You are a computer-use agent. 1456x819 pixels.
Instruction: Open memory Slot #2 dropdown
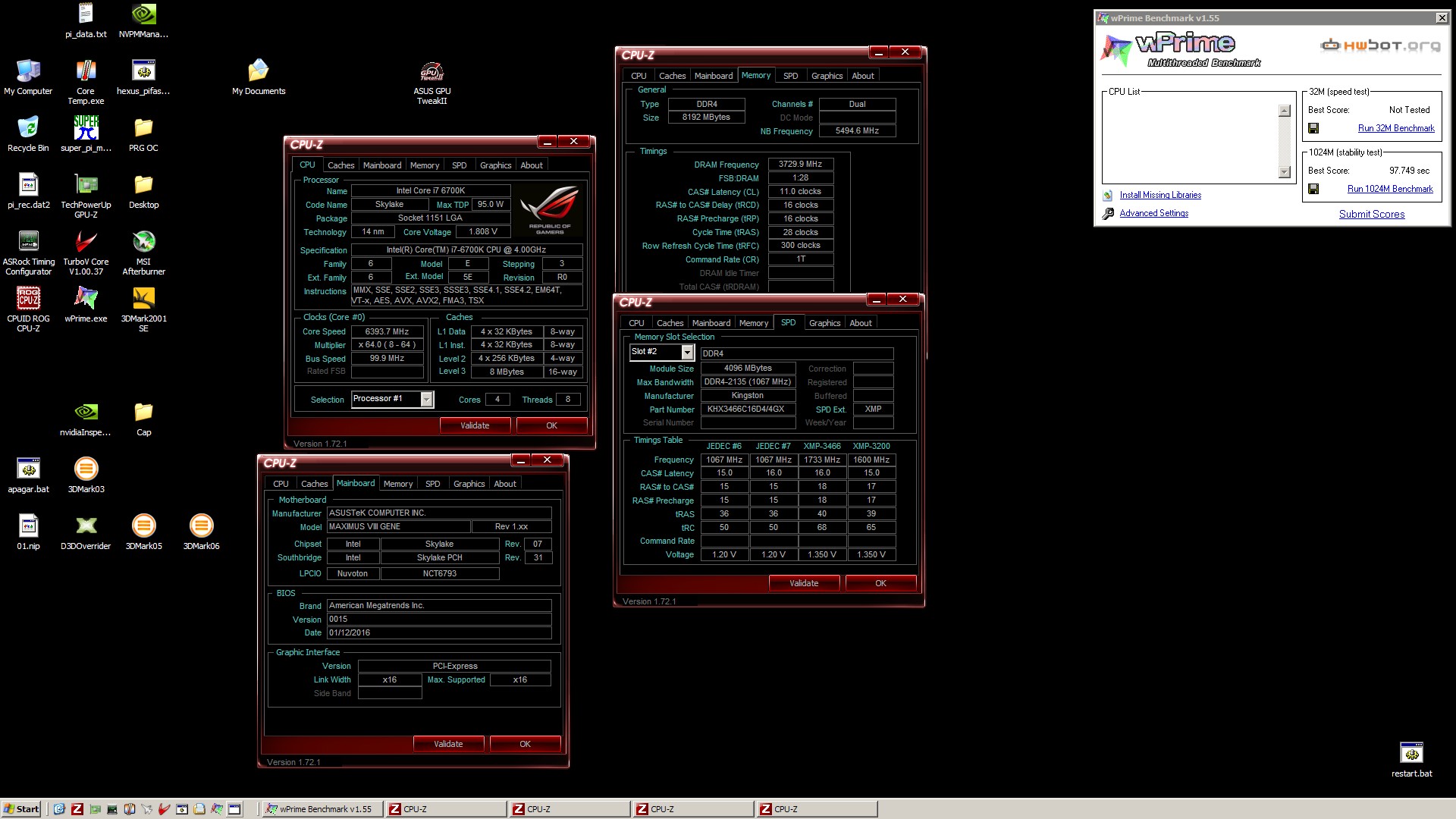click(687, 353)
